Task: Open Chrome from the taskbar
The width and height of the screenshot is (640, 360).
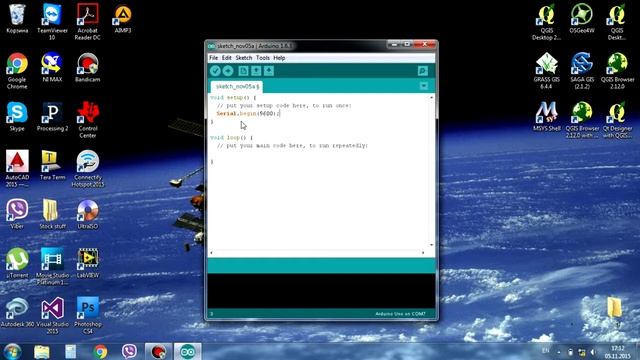Action: point(100,351)
